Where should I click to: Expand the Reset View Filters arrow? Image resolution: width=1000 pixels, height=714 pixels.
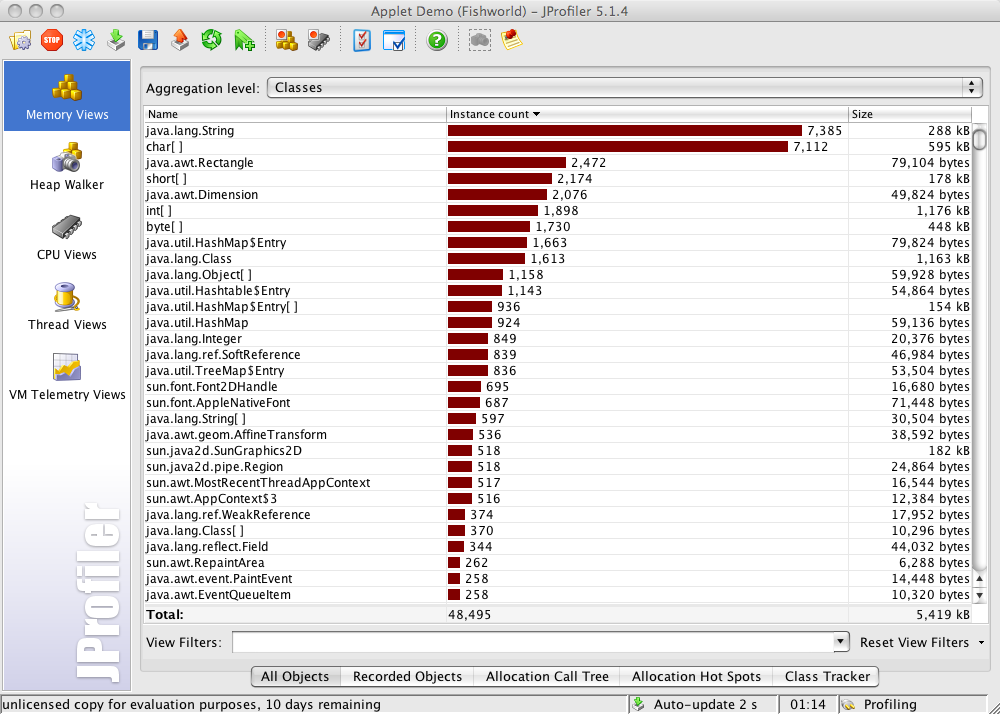(982, 643)
